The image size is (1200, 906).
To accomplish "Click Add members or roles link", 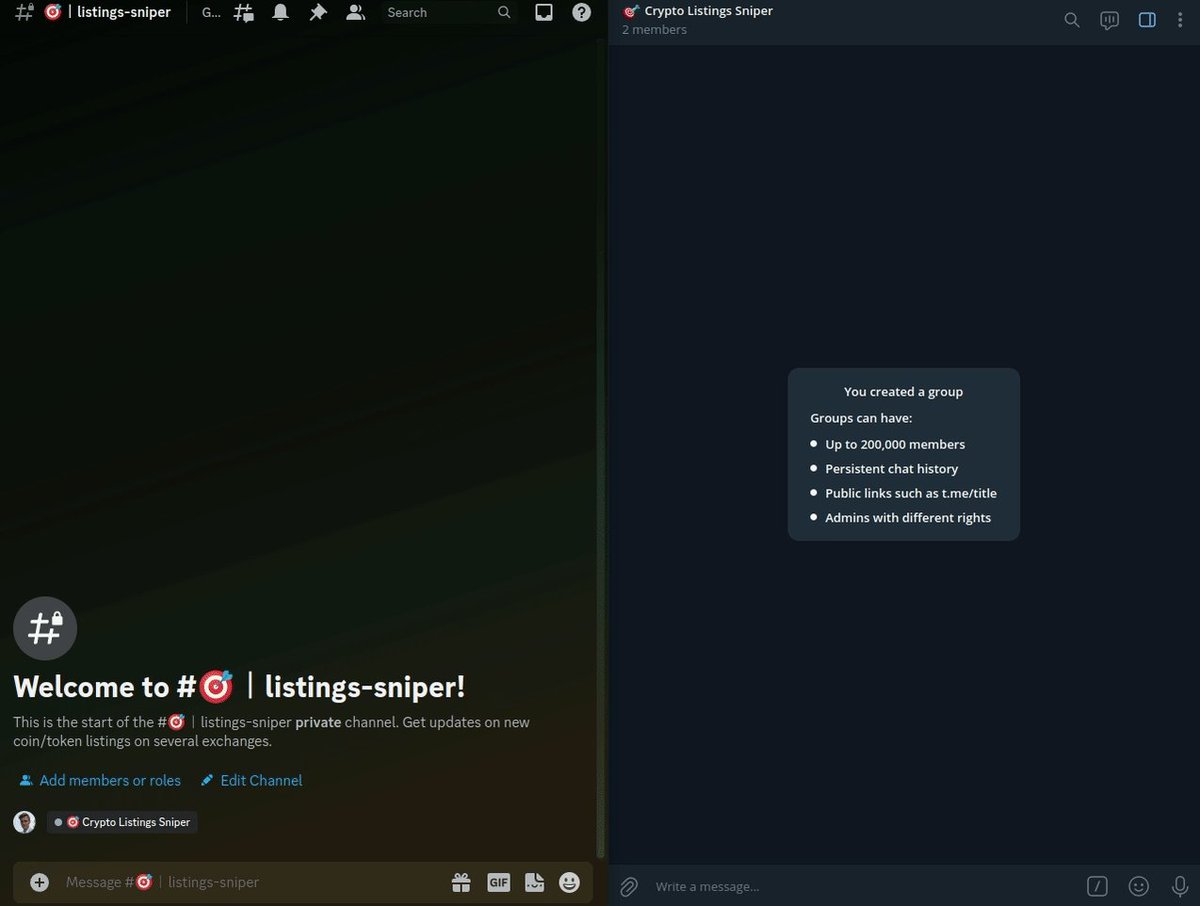I will (100, 780).
